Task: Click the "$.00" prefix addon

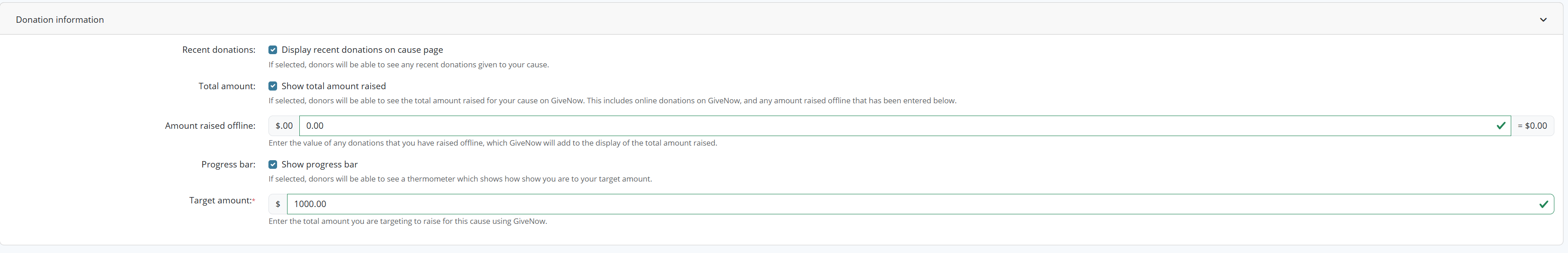Action: [x=283, y=126]
